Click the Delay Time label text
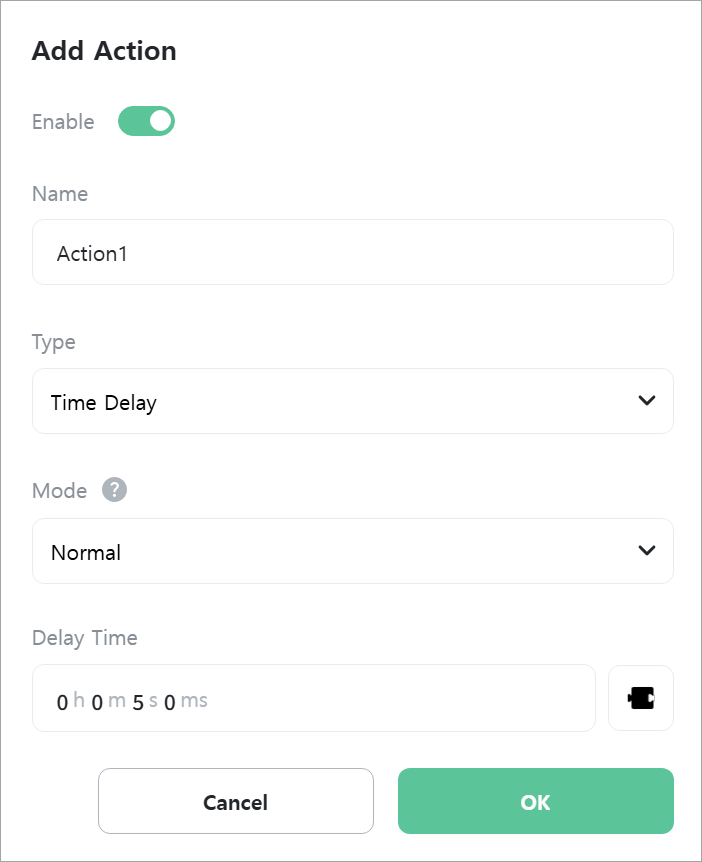The width and height of the screenshot is (702, 862). [85, 638]
